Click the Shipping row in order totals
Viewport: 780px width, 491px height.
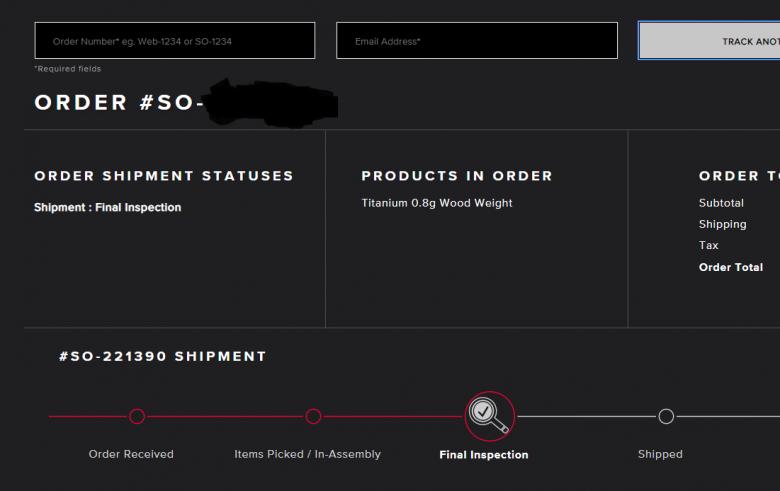(723, 224)
